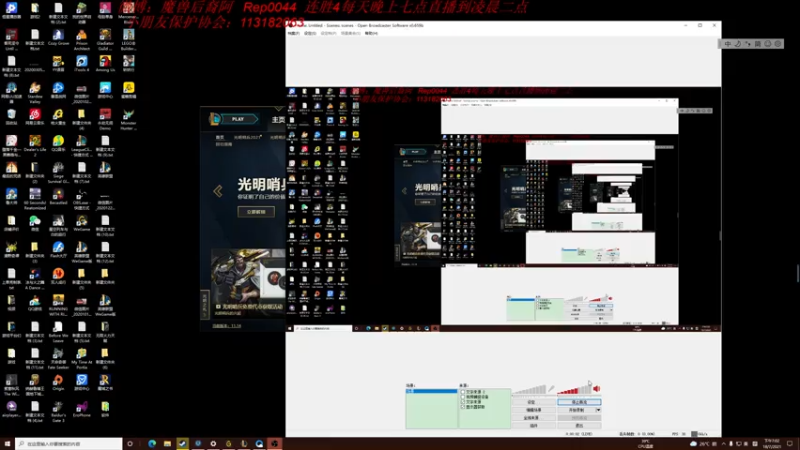
Task: Select the EroPhone desktop icon
Action: click(x=82, y=409)
